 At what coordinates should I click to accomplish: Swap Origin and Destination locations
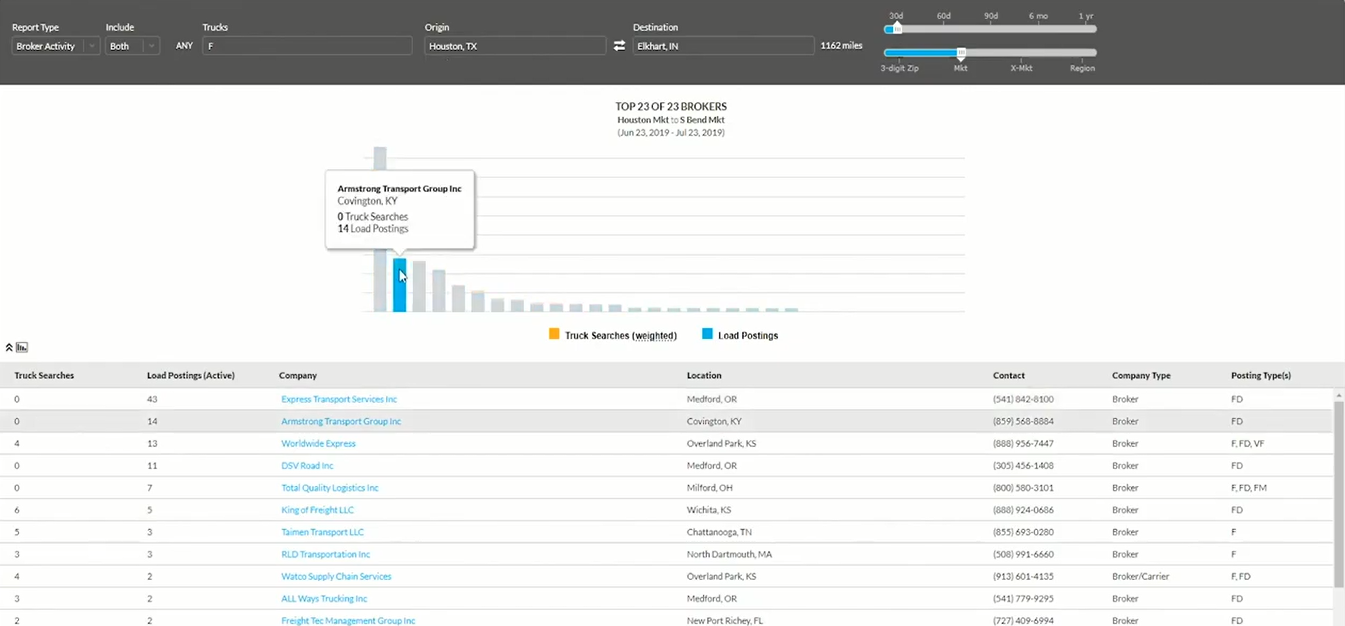click(619, 45)
